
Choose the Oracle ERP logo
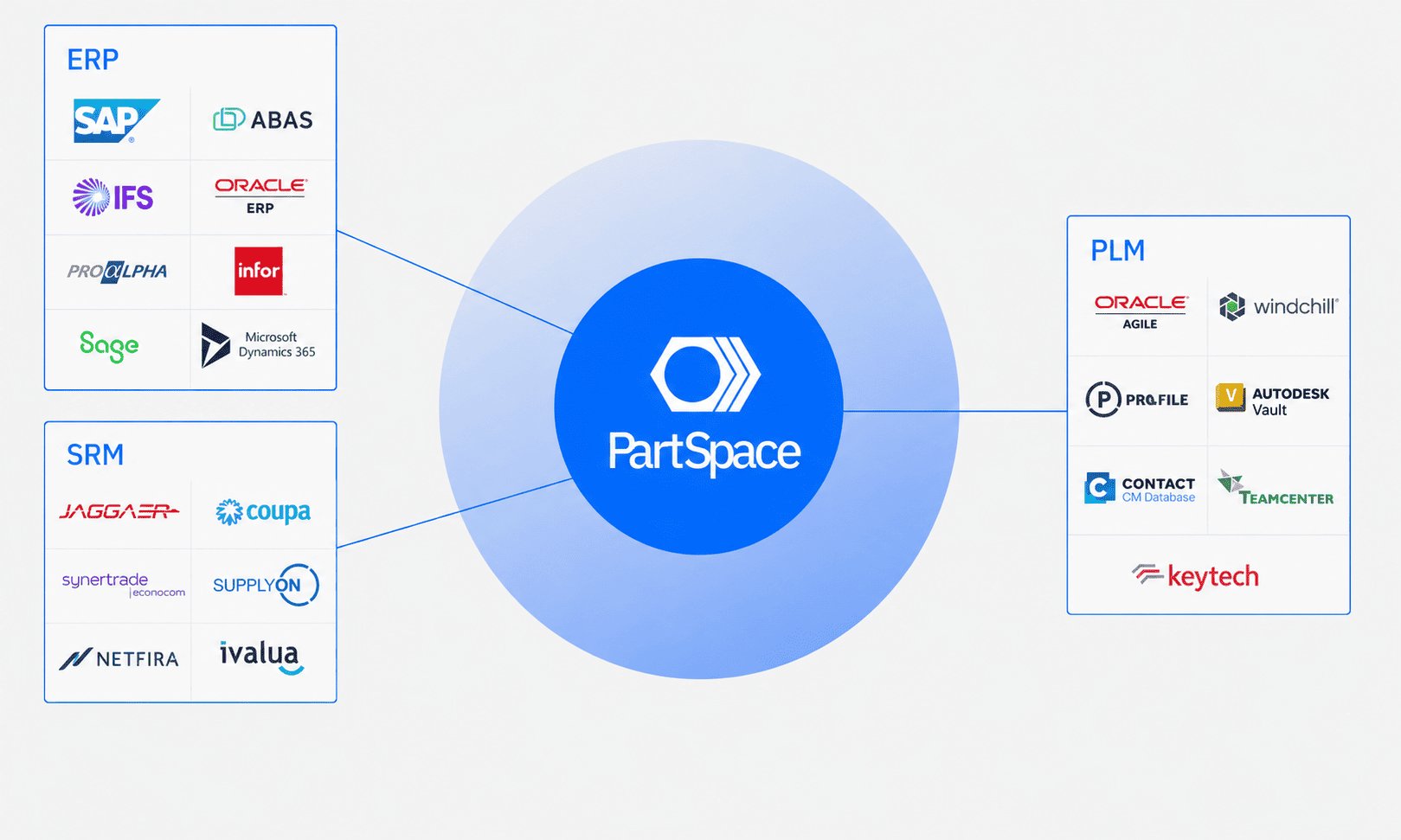point(260,196)
